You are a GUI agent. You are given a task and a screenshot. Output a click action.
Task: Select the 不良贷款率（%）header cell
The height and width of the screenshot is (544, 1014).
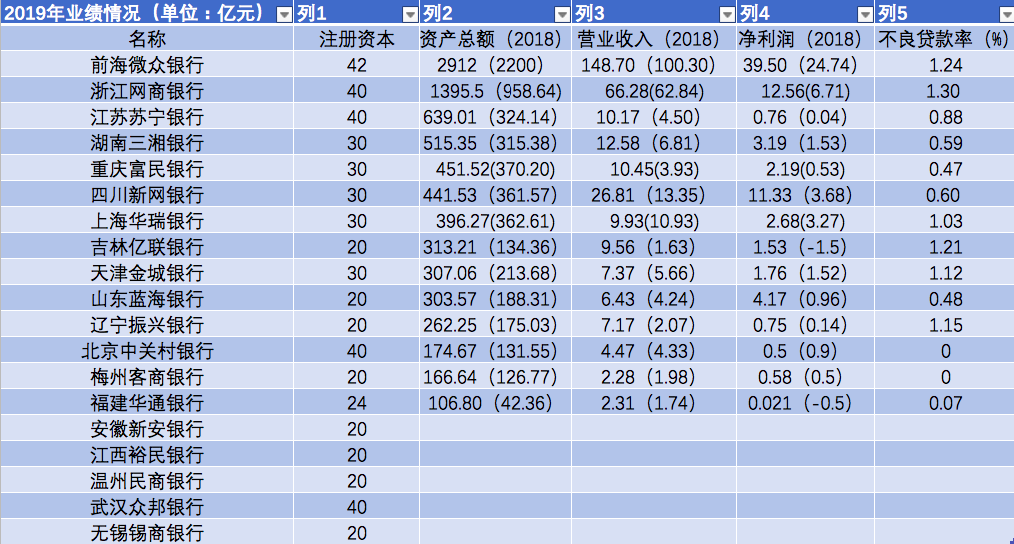point(944,39)
